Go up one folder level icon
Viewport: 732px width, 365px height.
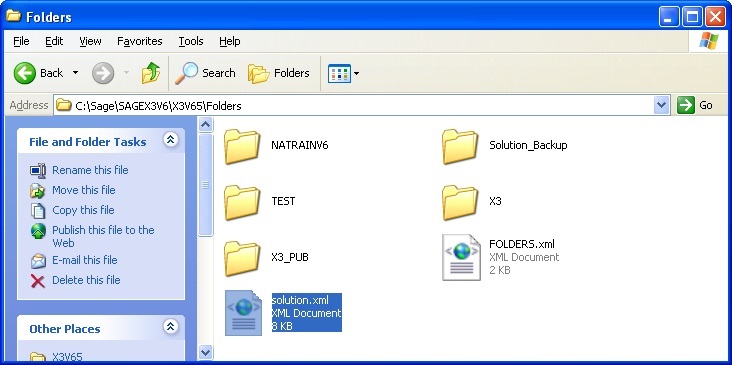point(151,73)
